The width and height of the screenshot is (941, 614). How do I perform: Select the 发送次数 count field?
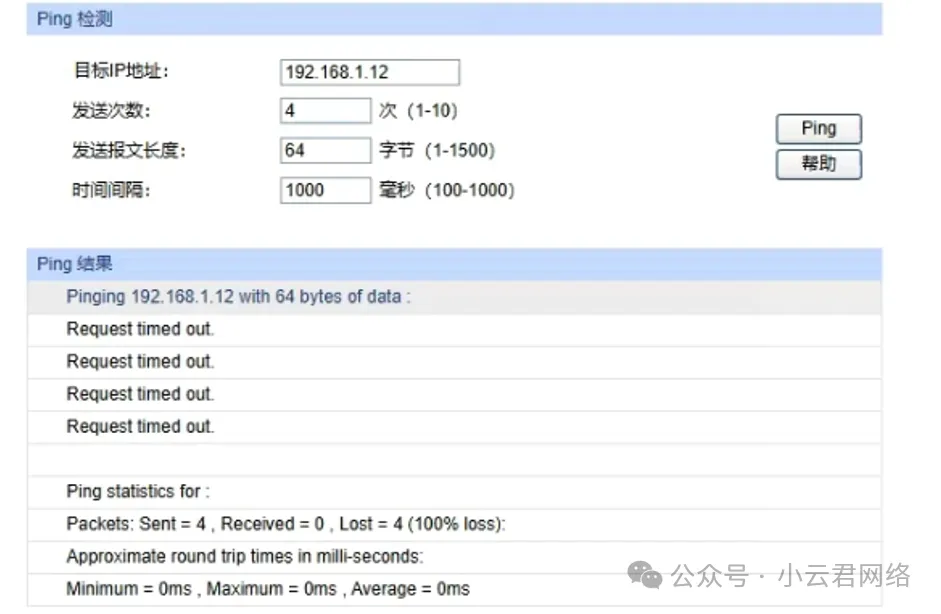click(x=325, y=110)
